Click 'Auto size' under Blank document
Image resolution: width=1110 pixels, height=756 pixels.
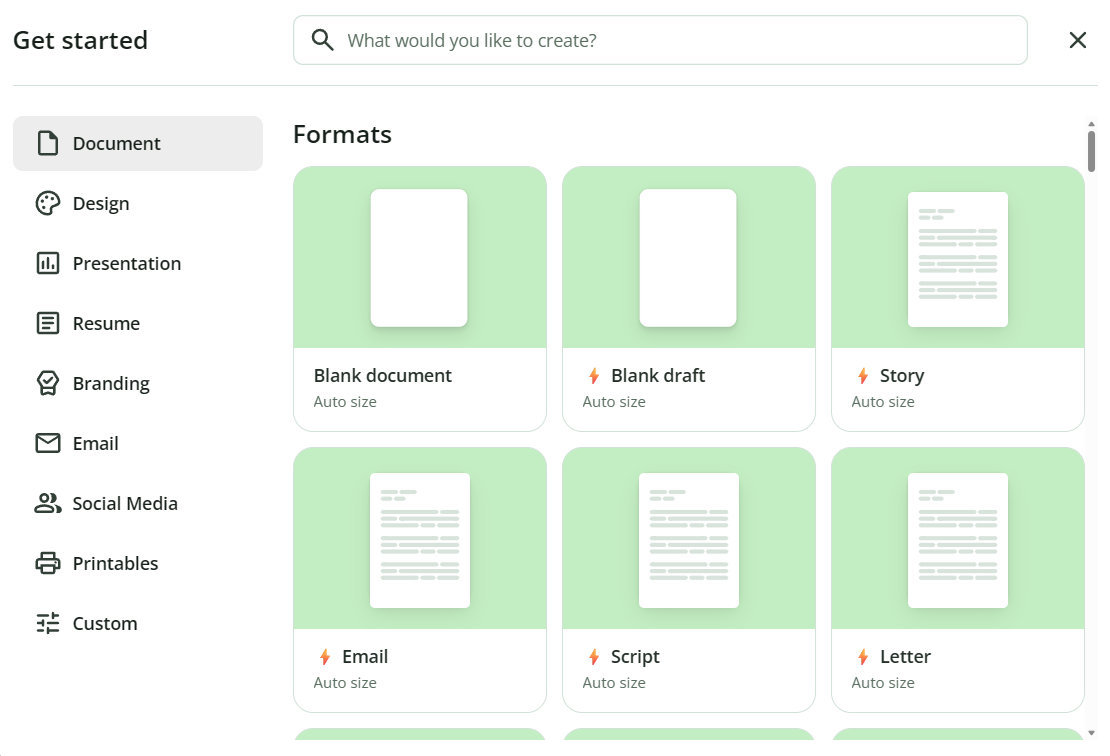point(345,402)
